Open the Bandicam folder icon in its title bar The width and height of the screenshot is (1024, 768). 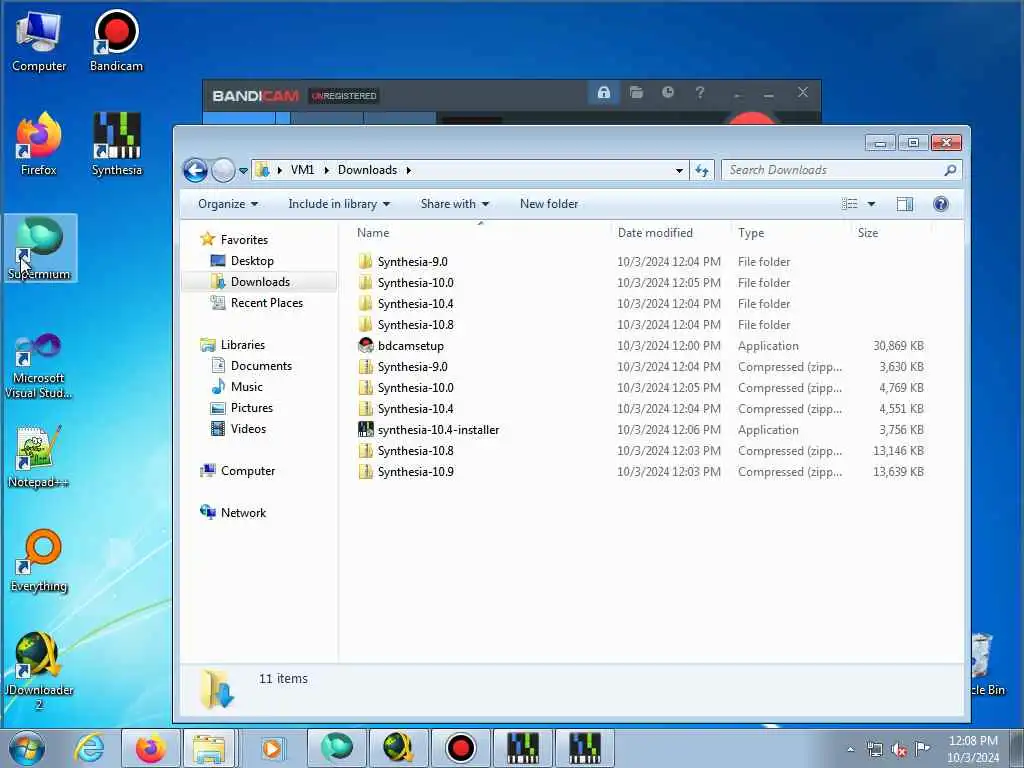tap(636, 93)
